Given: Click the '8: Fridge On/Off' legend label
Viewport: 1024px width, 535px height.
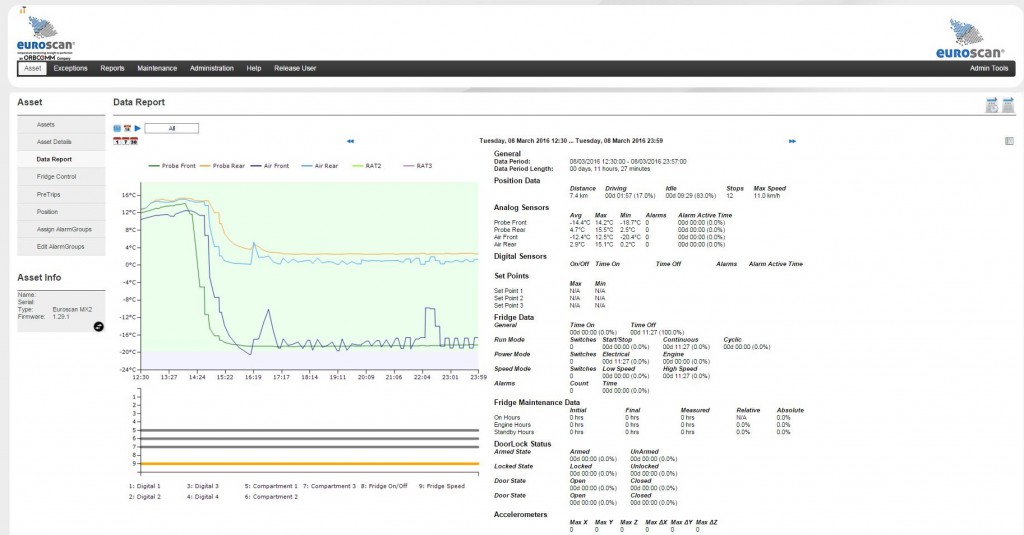Looking at the screenshot, I should tap(384, 486).
